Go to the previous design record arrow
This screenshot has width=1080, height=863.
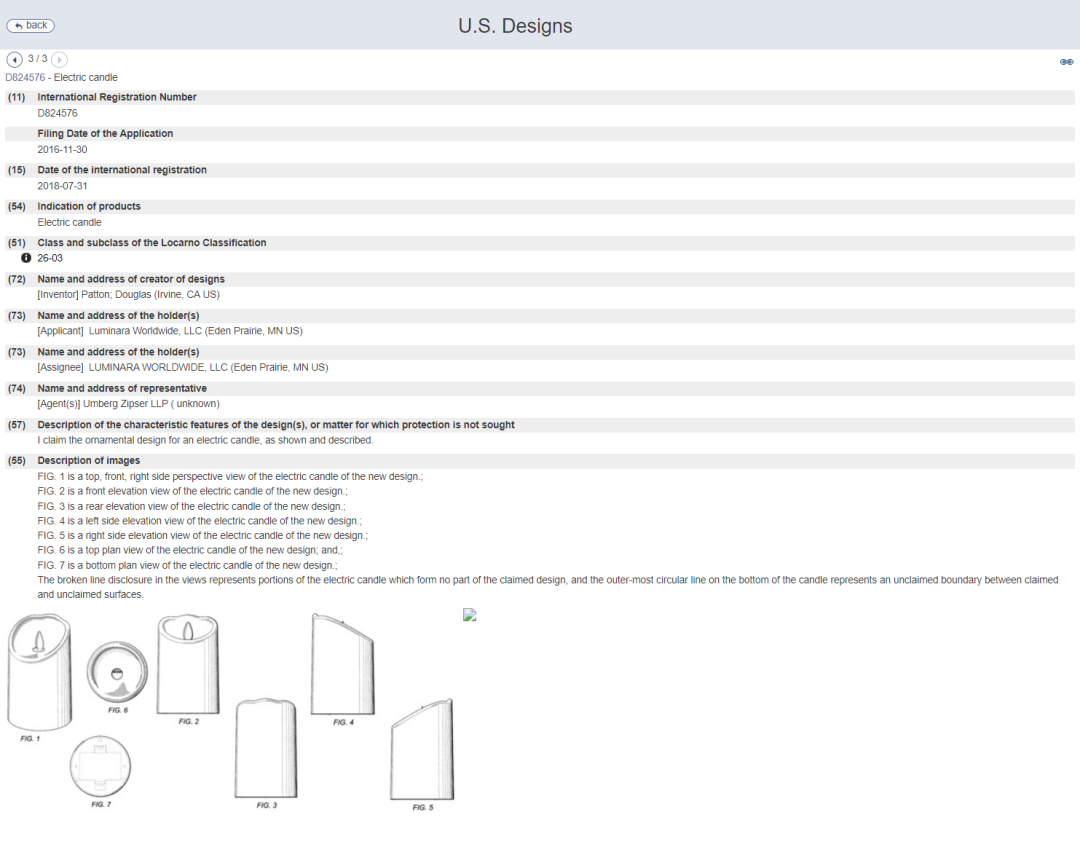(14, 60)
